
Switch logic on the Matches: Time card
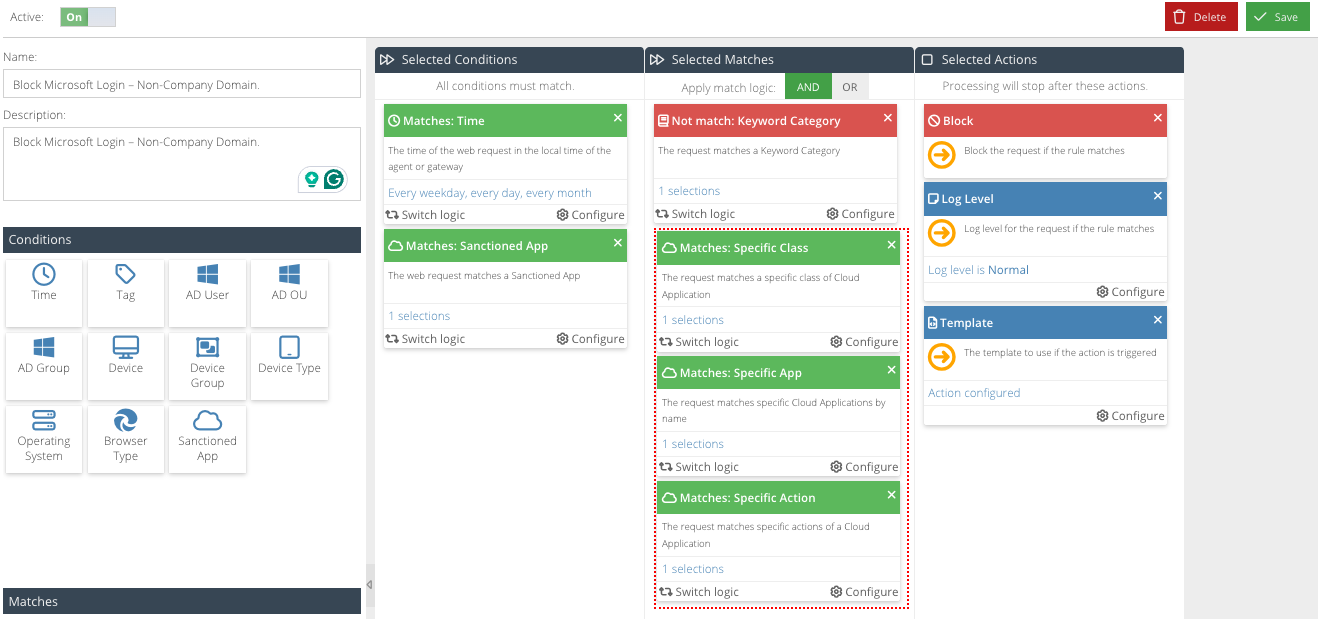[425, 214]
